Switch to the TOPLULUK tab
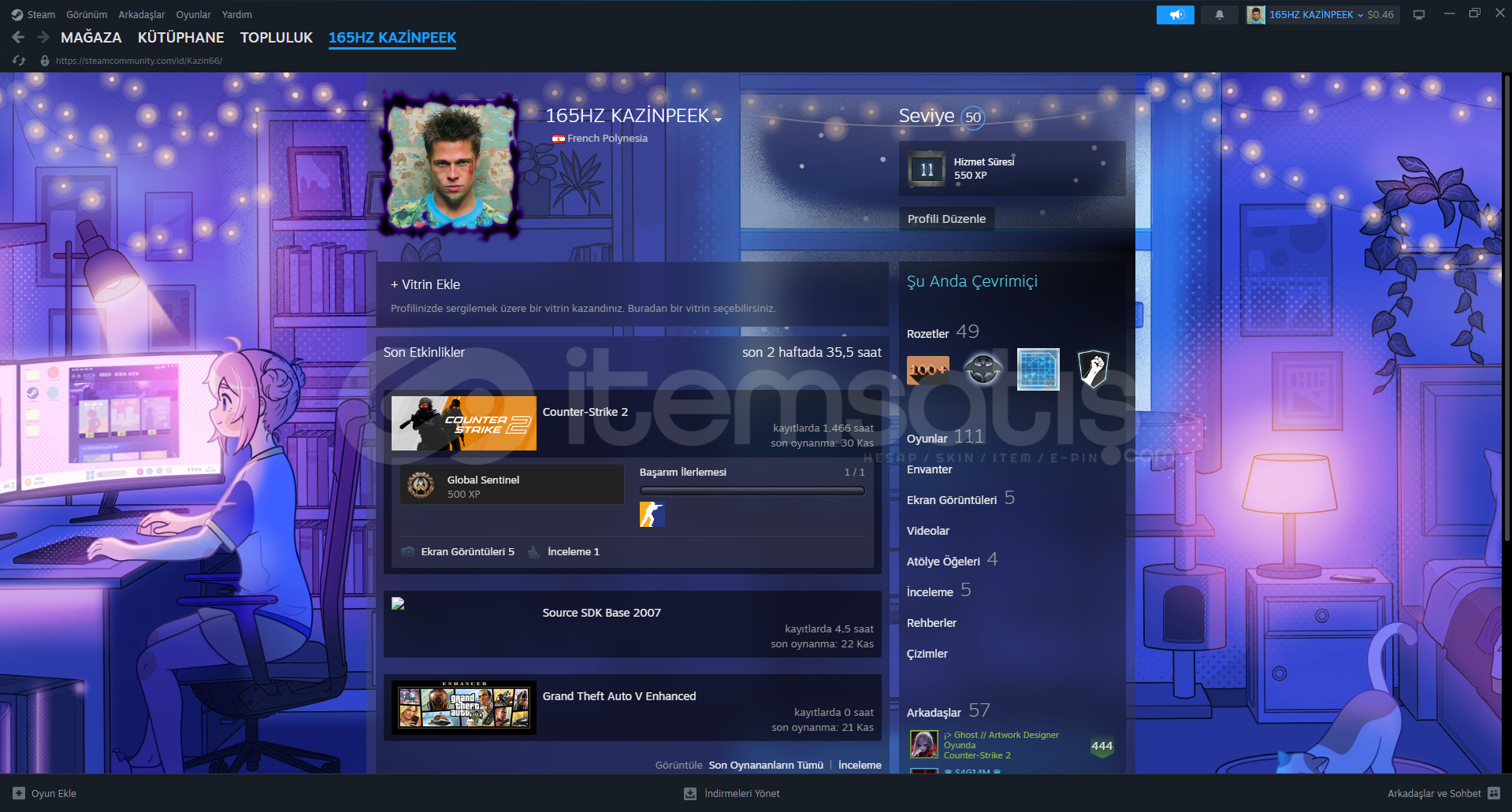 click(277, 37)
